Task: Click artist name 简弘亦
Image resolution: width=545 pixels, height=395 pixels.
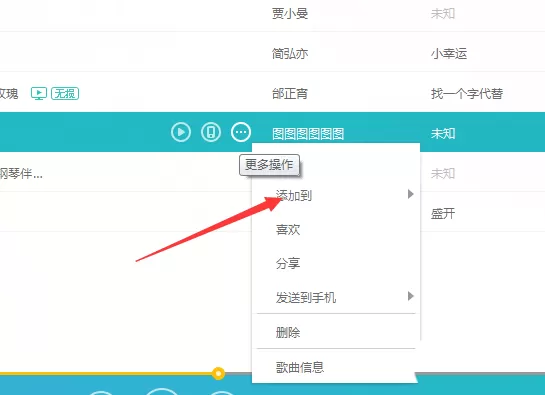Action: (x=290, y=54)
